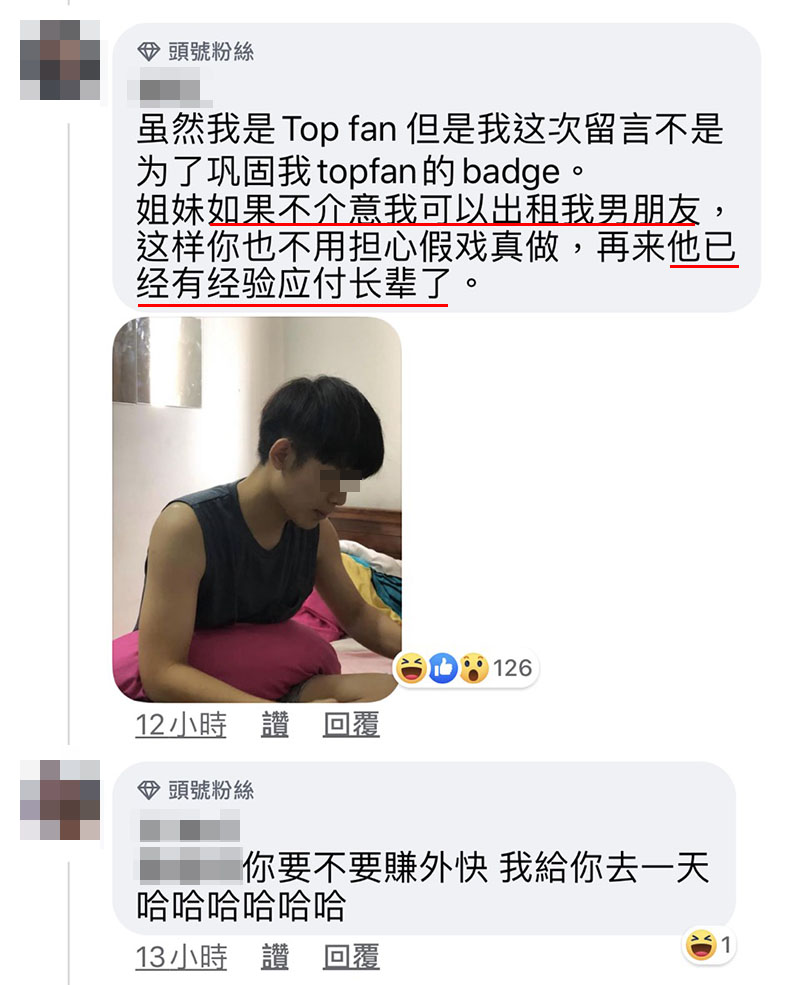Click the 頭號粉絲 label on first comment

click(211, 52)
